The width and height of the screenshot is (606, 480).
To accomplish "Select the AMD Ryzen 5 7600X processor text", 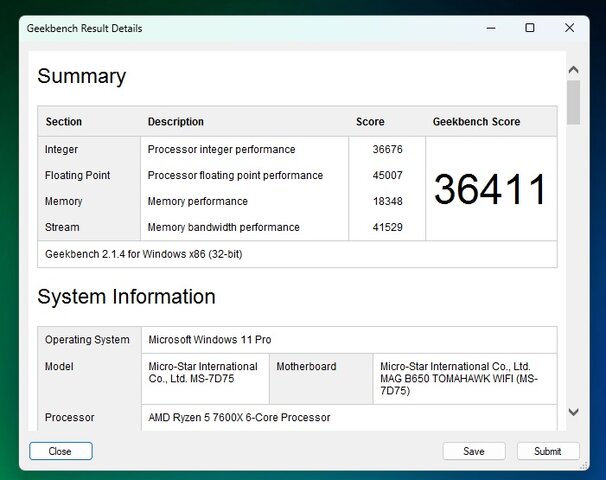I will click(x=239, y=417).
